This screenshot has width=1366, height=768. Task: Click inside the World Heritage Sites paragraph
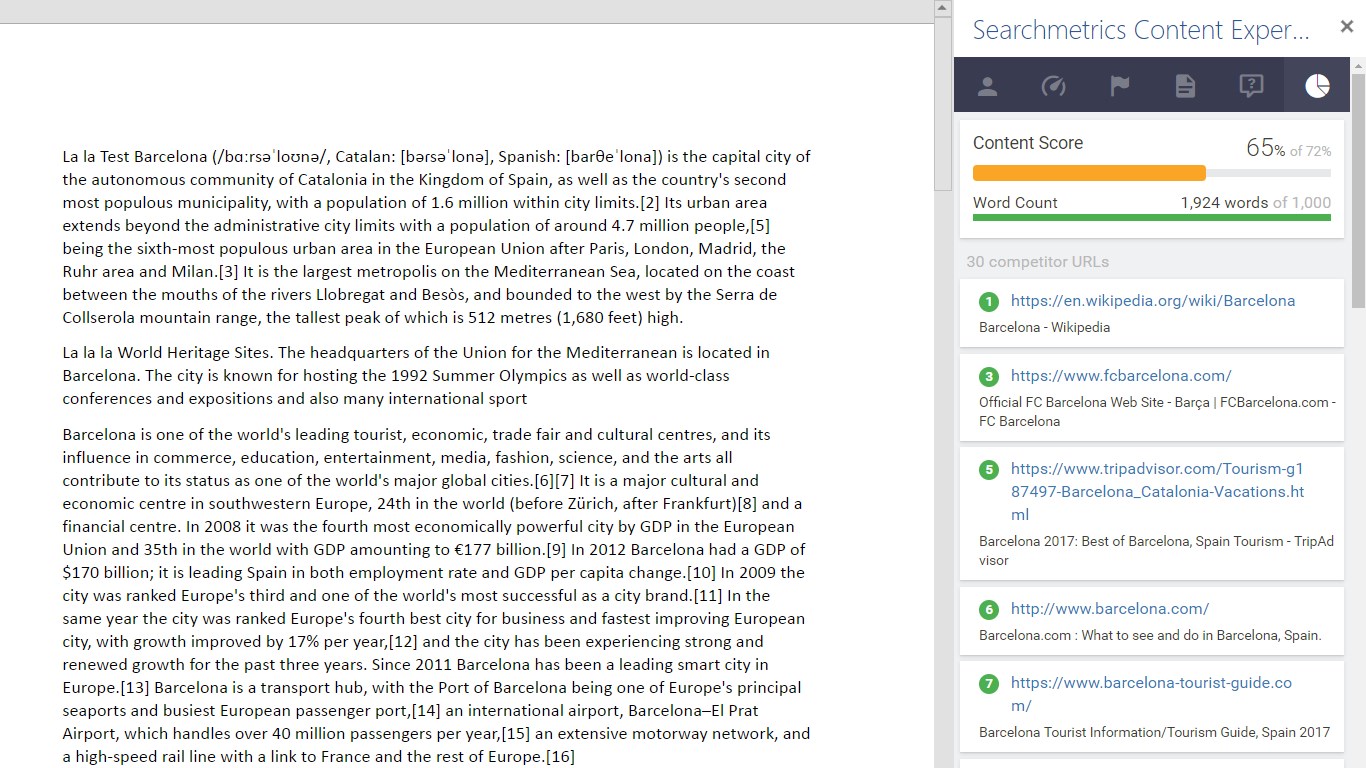click(415, 375)
